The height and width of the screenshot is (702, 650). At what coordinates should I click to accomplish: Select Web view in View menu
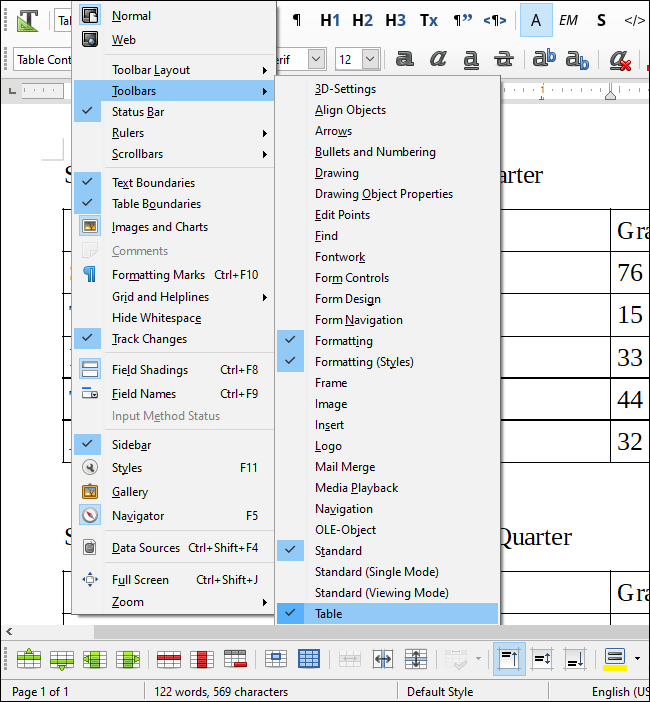click(174, 39)
